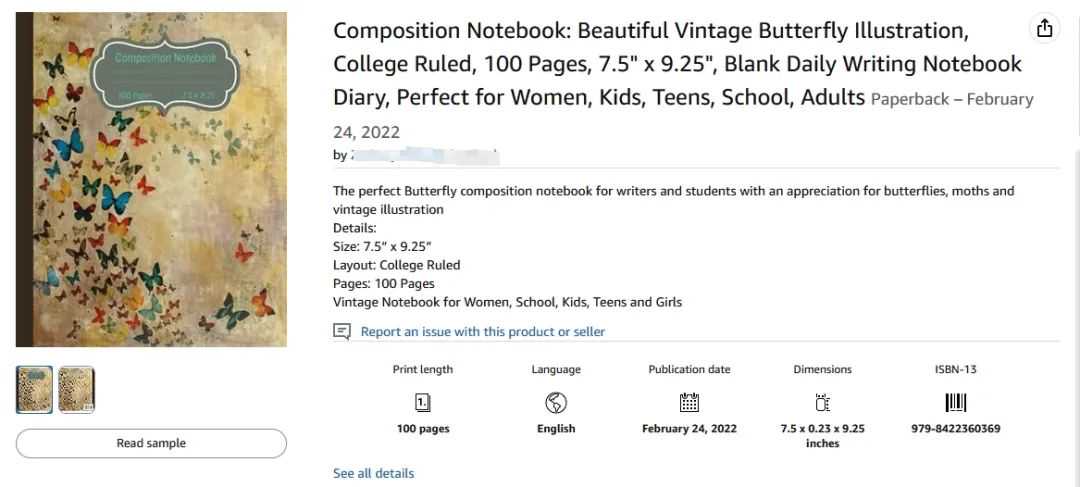Click the share icon at top right
Image resolution: width=1080 pixels, height=487 pixels.
click(1045, 29)
